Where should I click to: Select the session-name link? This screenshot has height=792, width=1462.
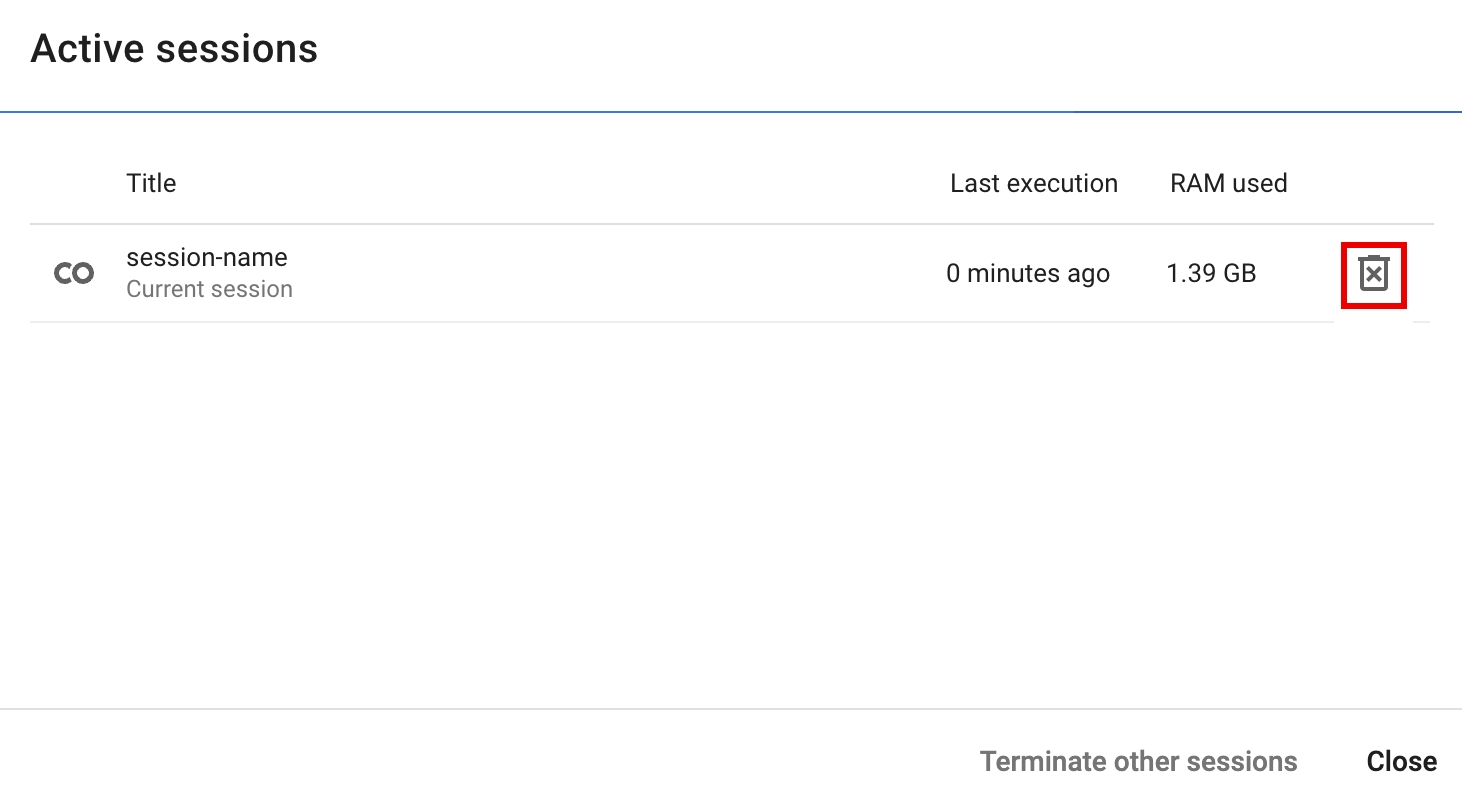pyautogui.click(x=207, y=257)
